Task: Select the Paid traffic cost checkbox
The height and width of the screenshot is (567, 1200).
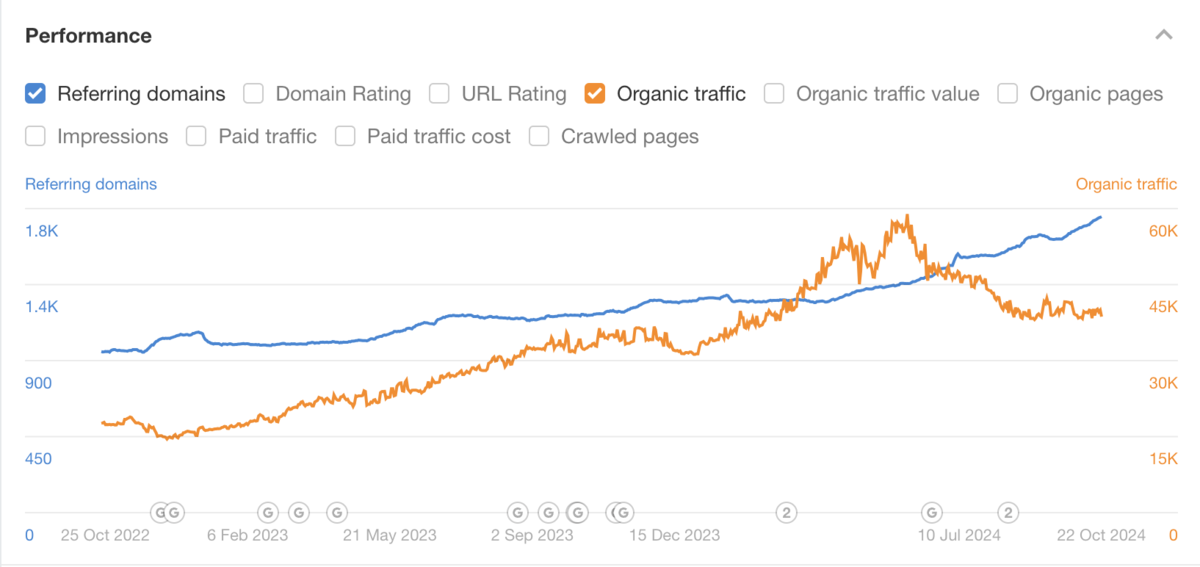Action: click(346, 136)
